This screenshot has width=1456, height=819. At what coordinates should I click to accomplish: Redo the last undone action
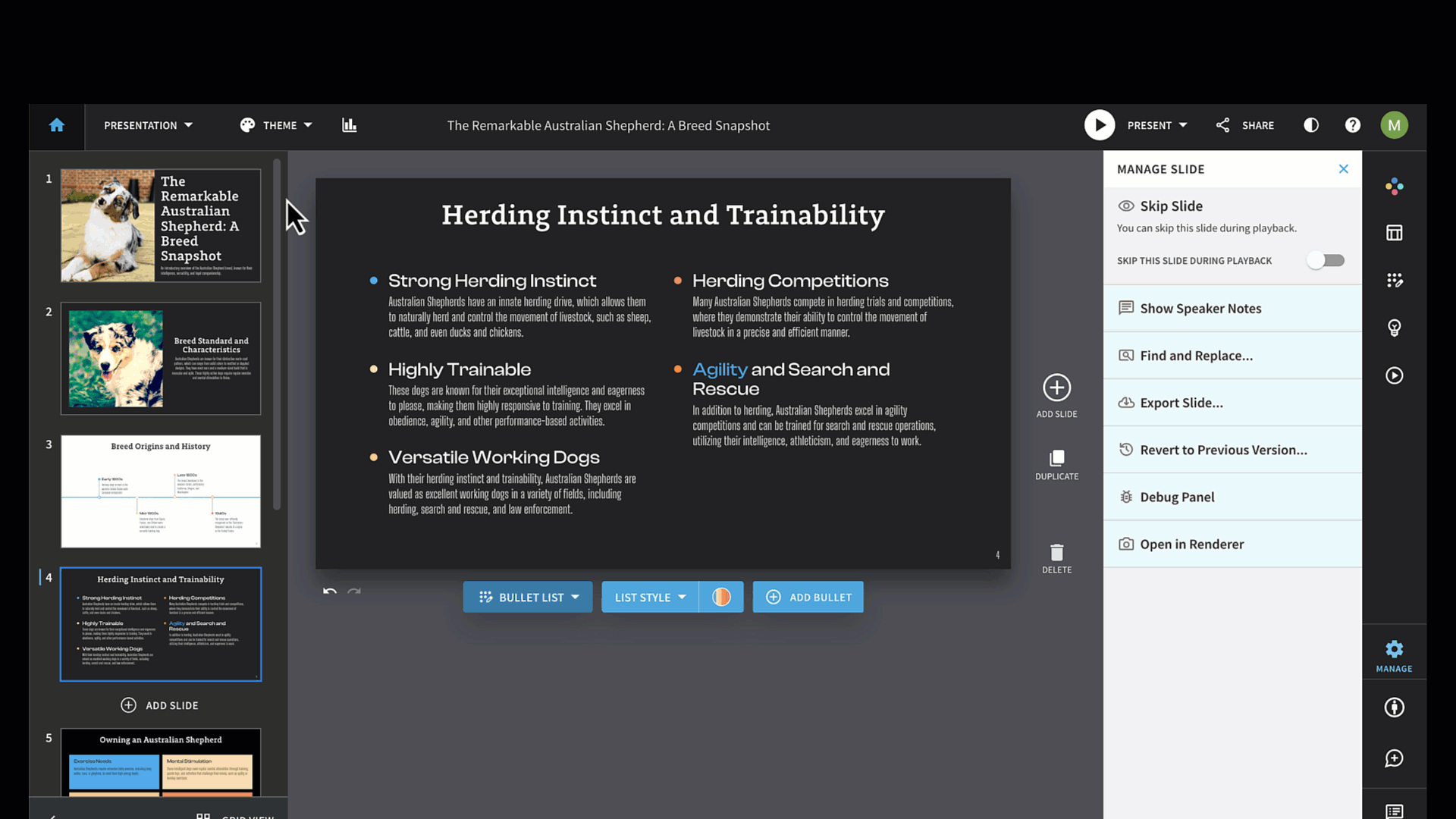click(x=354, y=591)
